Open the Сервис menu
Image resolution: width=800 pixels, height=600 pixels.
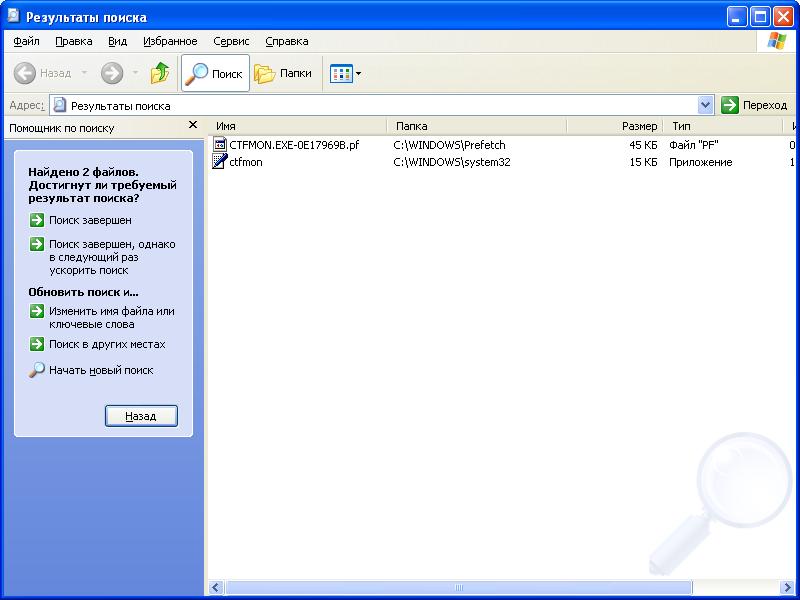[231, 41]
